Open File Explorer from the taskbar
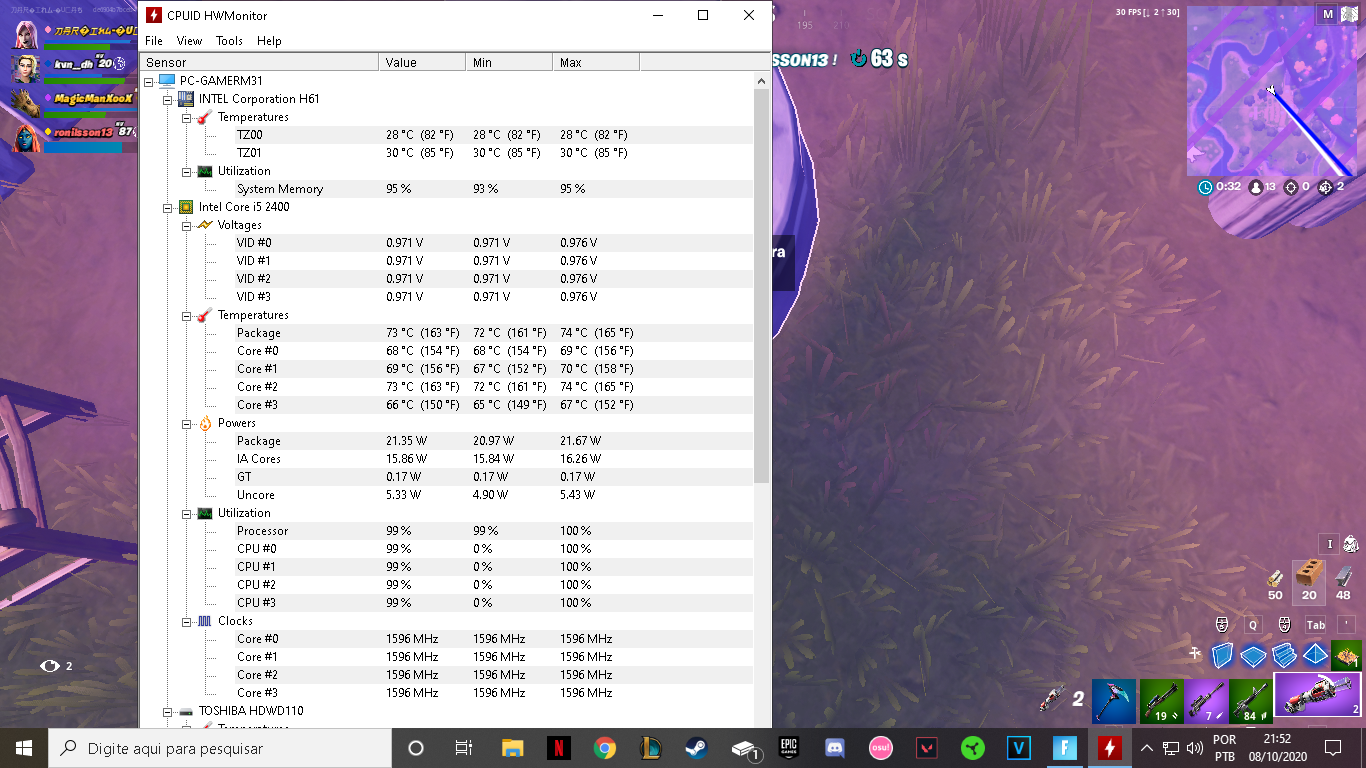The width and height of the screenshot is (1366, 768). pyautogui.click(x=512, y=748)
